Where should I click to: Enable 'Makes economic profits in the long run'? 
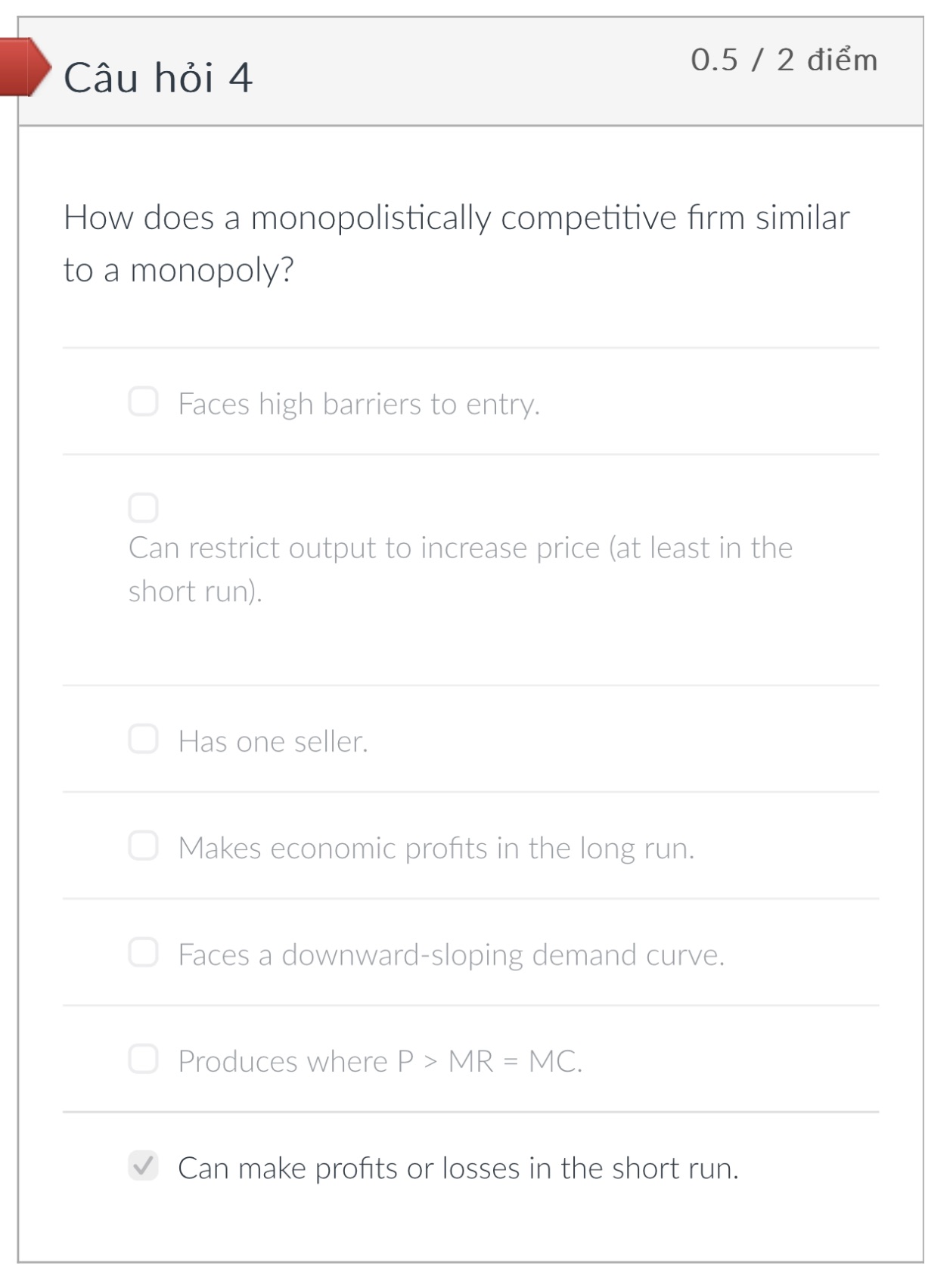(144, 847)
